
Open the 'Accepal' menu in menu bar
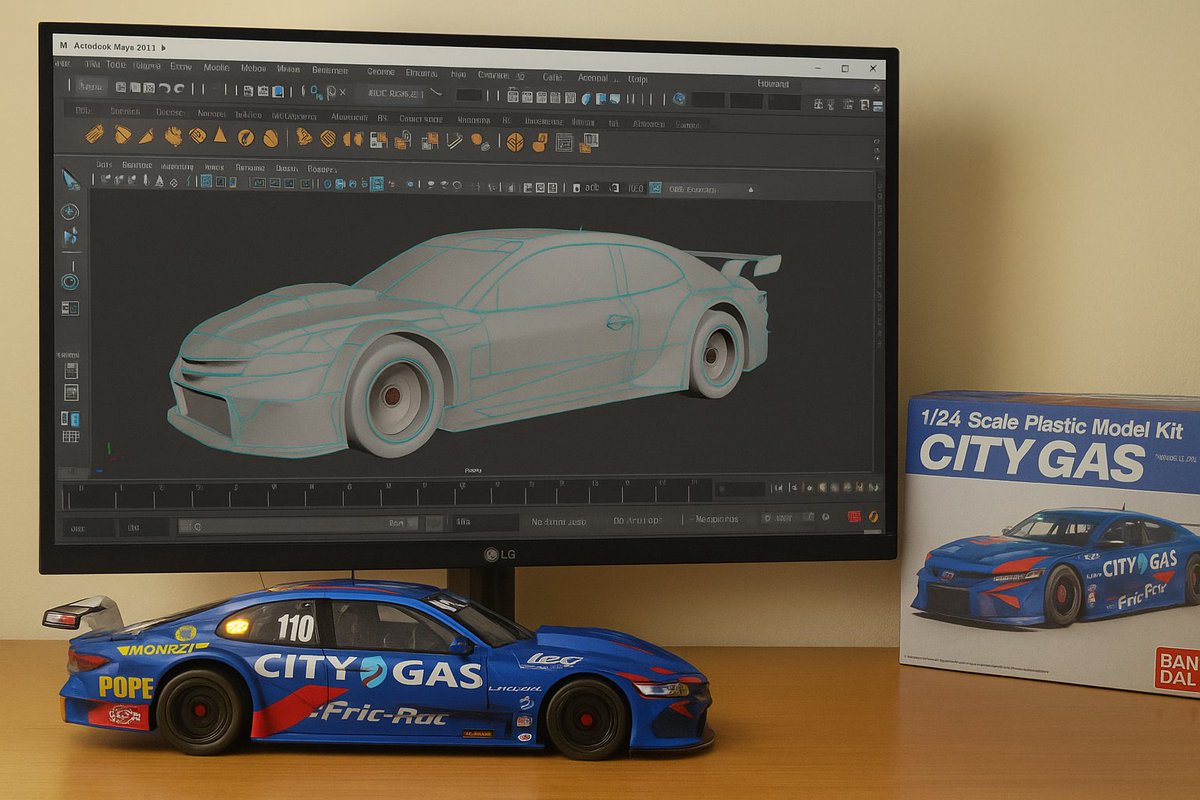[593, 77]
